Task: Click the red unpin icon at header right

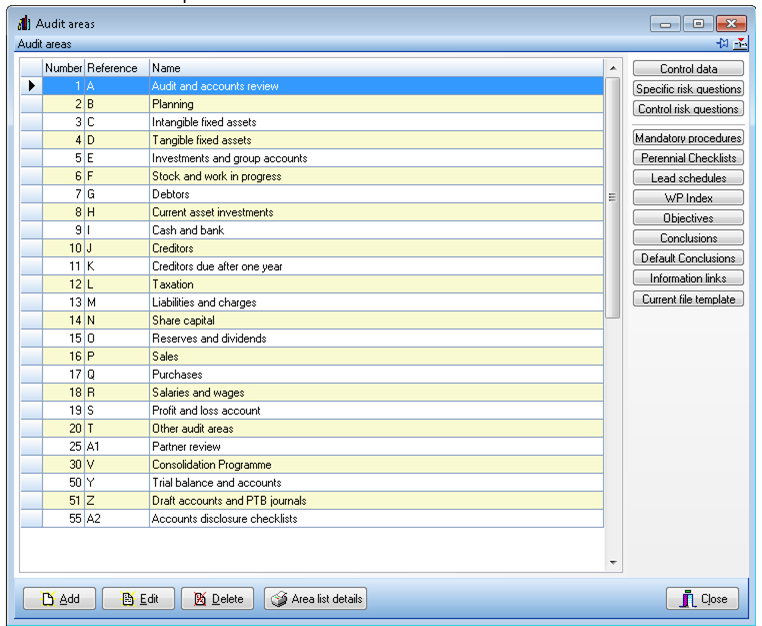Action: click(x=740, y=43)
